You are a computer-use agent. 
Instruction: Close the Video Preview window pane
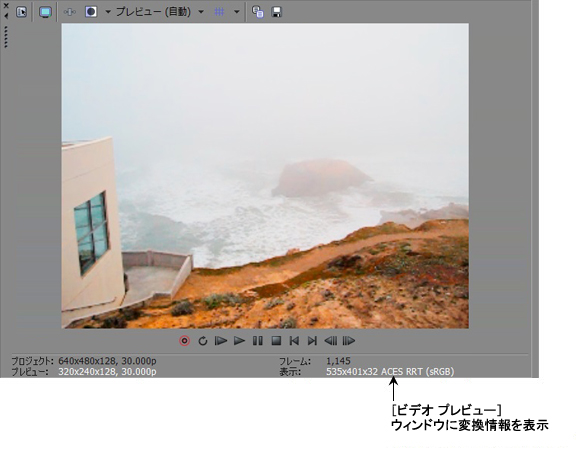click(x=6, y=6)
